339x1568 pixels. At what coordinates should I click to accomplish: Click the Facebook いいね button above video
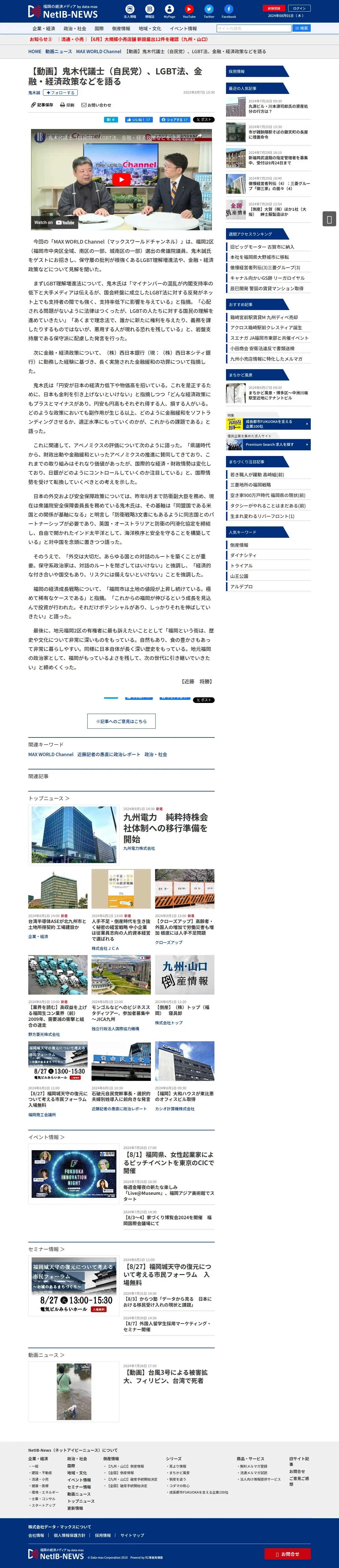pyautogui.click(x=138, y=119)
